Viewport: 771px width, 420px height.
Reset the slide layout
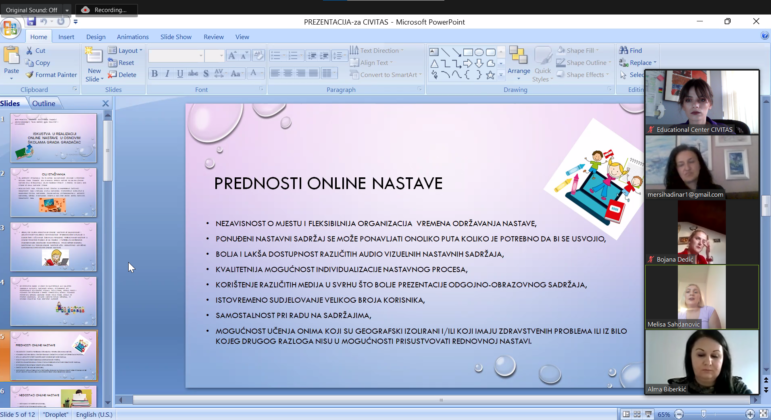pos(121,63)
